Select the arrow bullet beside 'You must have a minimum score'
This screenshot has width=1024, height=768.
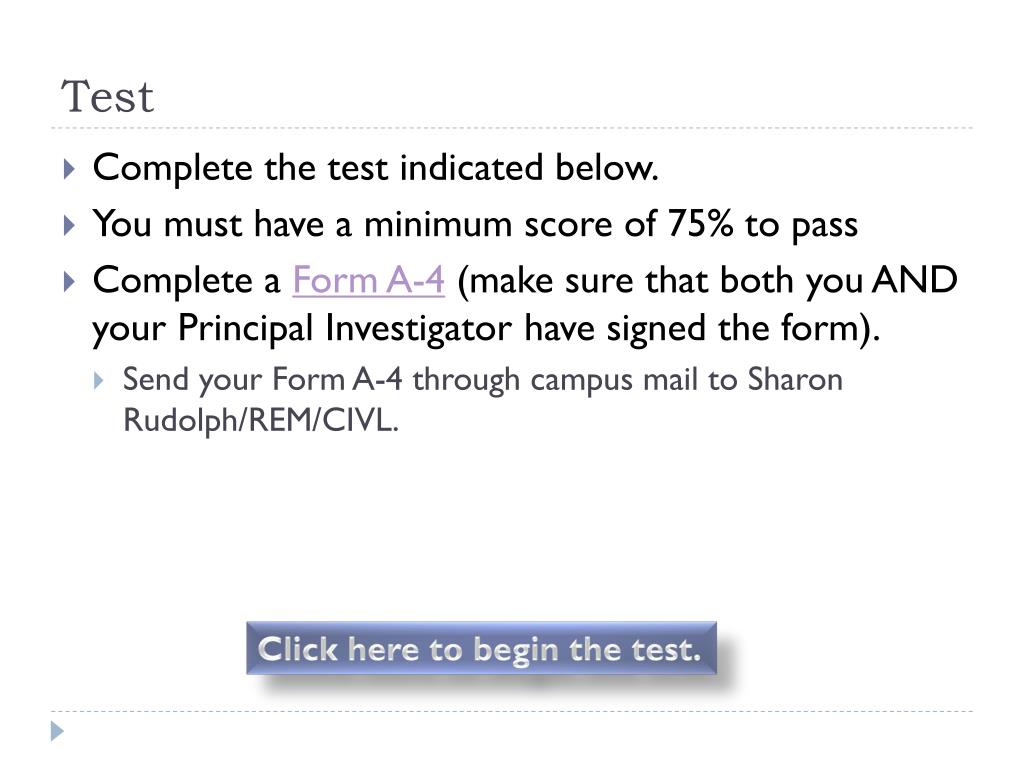(x=69, y=225)
